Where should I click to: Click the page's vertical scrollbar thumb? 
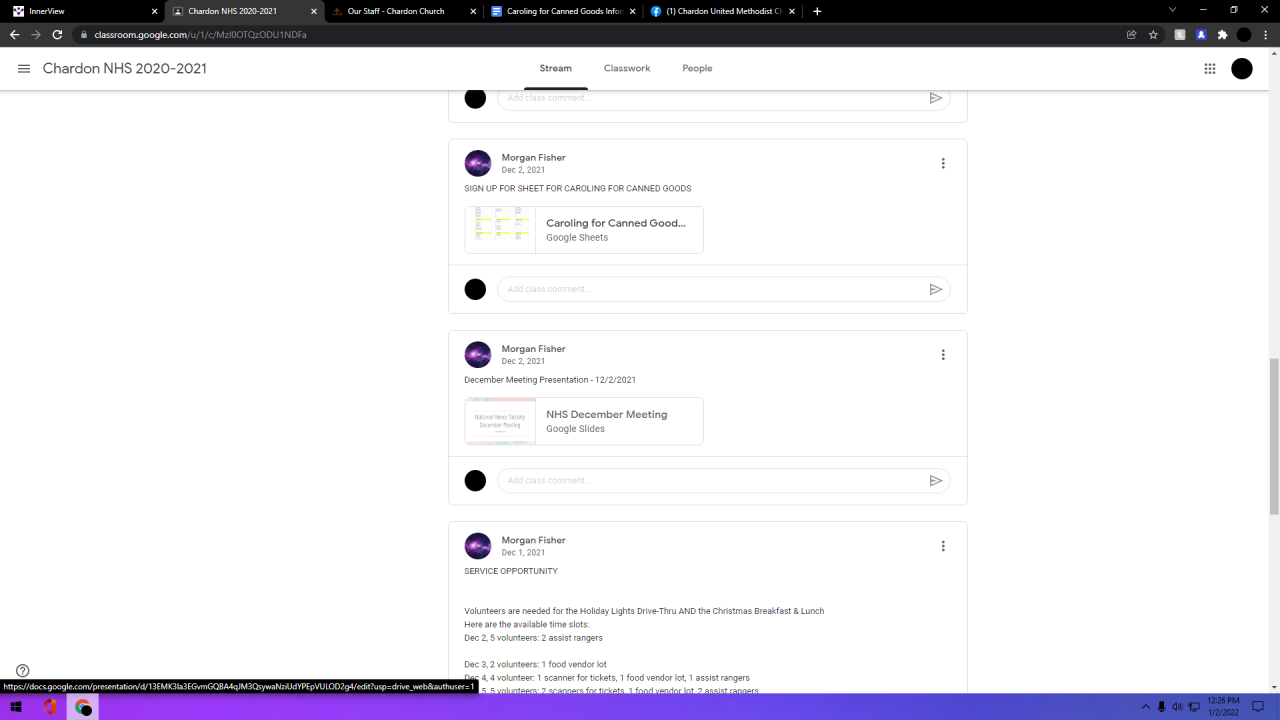(x=1274, y=436)
